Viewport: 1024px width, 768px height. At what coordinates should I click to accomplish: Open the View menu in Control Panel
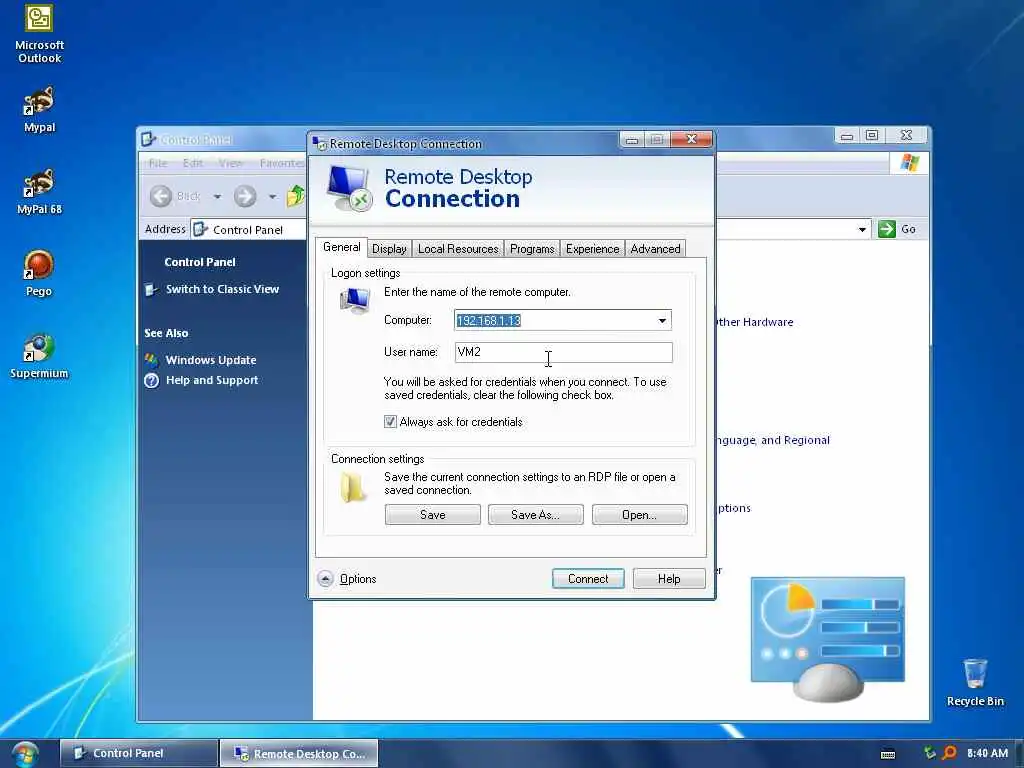pyautogui.click(x=231, y=163)
